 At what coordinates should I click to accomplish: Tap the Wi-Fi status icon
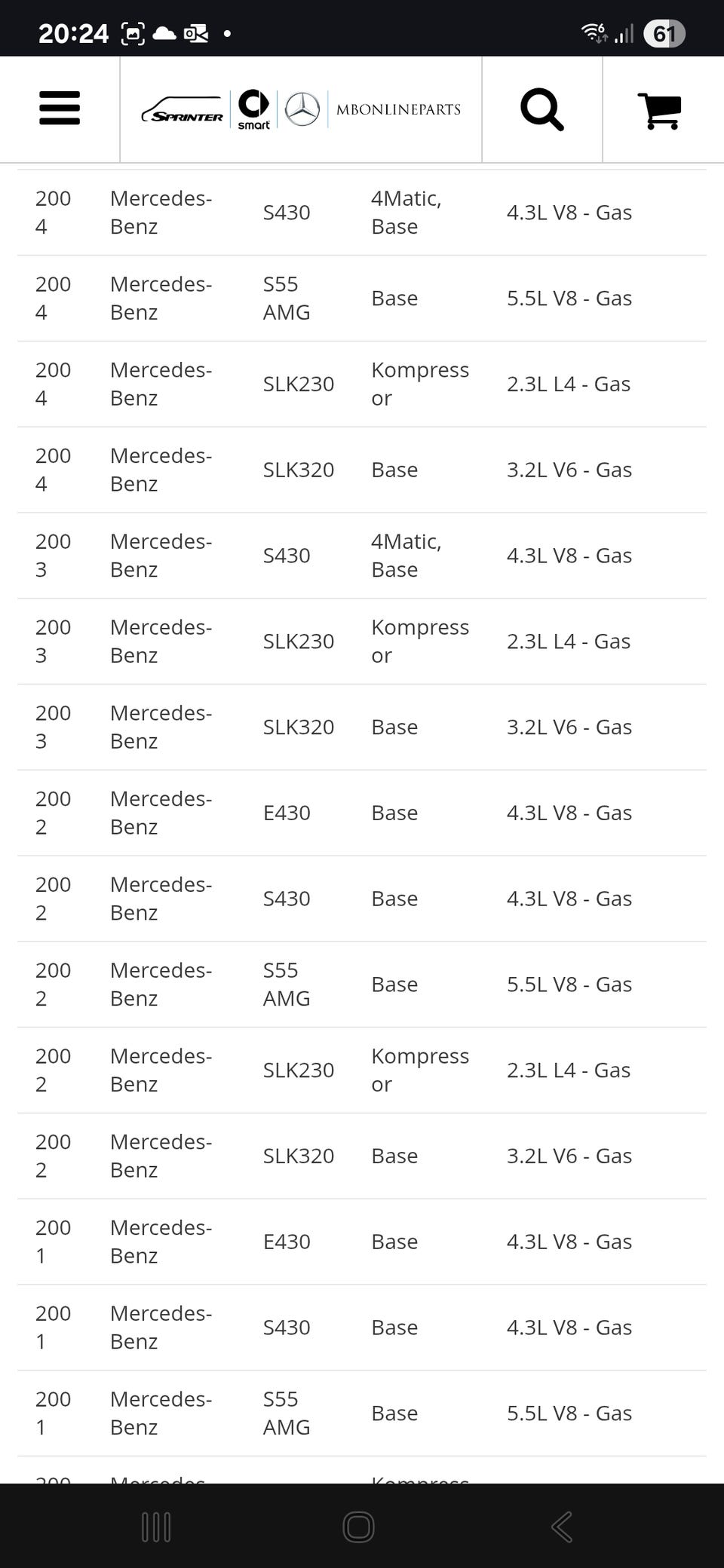tap(594, 32)
